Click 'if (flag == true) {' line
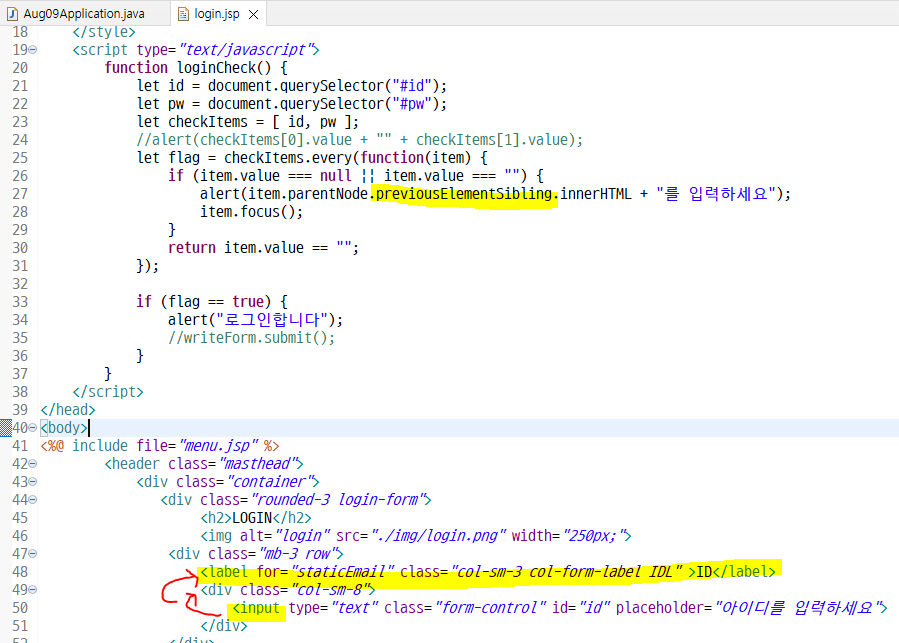 pos(212,302)
